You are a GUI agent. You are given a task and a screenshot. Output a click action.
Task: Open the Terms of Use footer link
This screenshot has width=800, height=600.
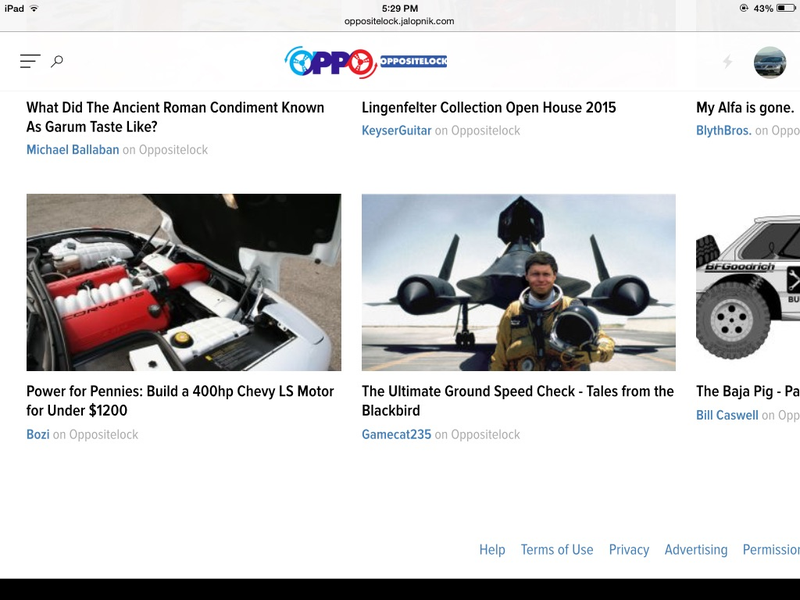[x=557, y=549]
